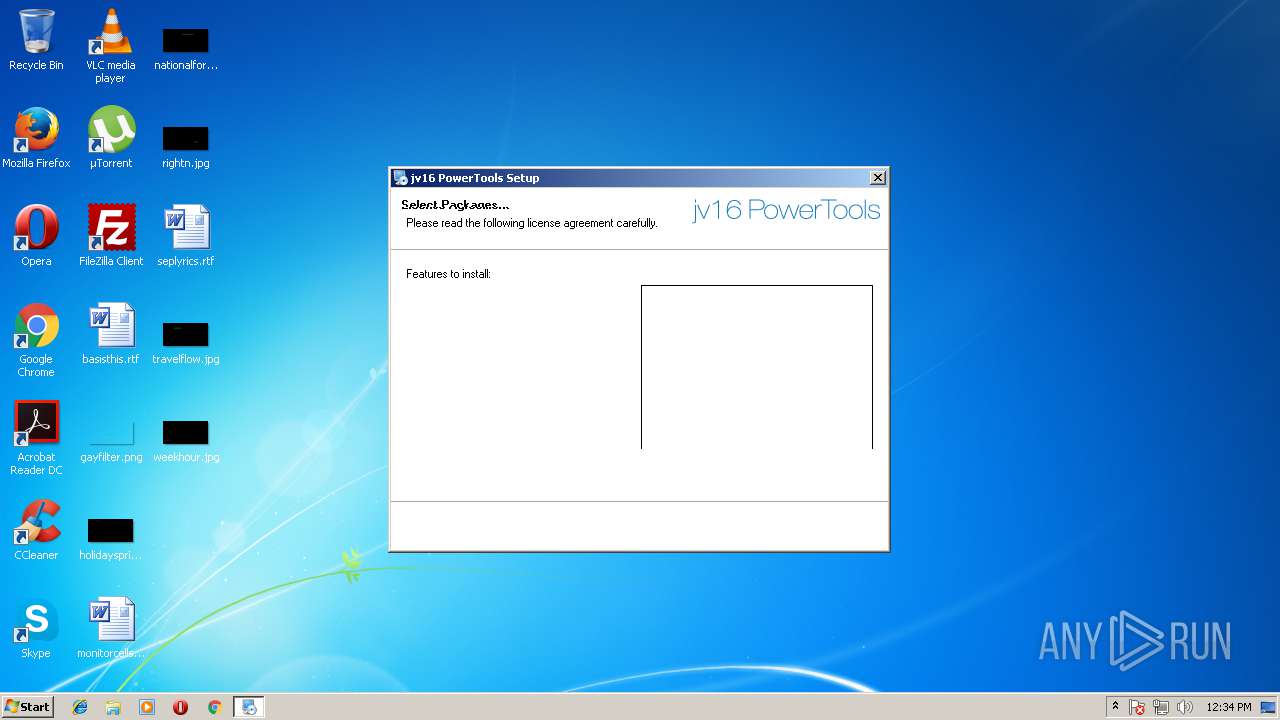Select the rightn.jpg desktop file
This screenshot has height=720, width=1280.
pos(185,146)
